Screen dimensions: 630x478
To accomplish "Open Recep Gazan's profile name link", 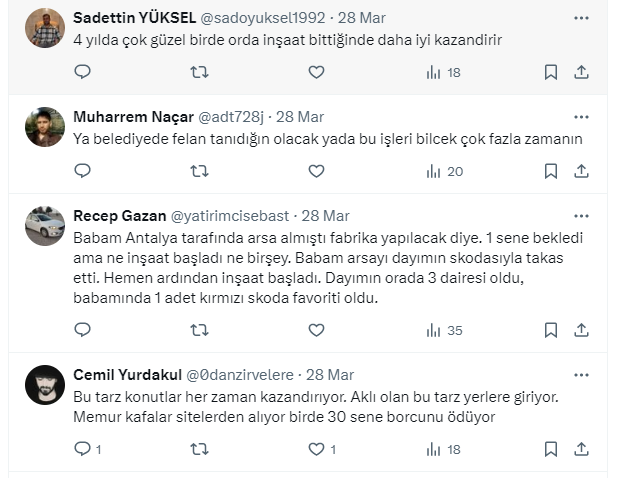I will pos(120,216).
